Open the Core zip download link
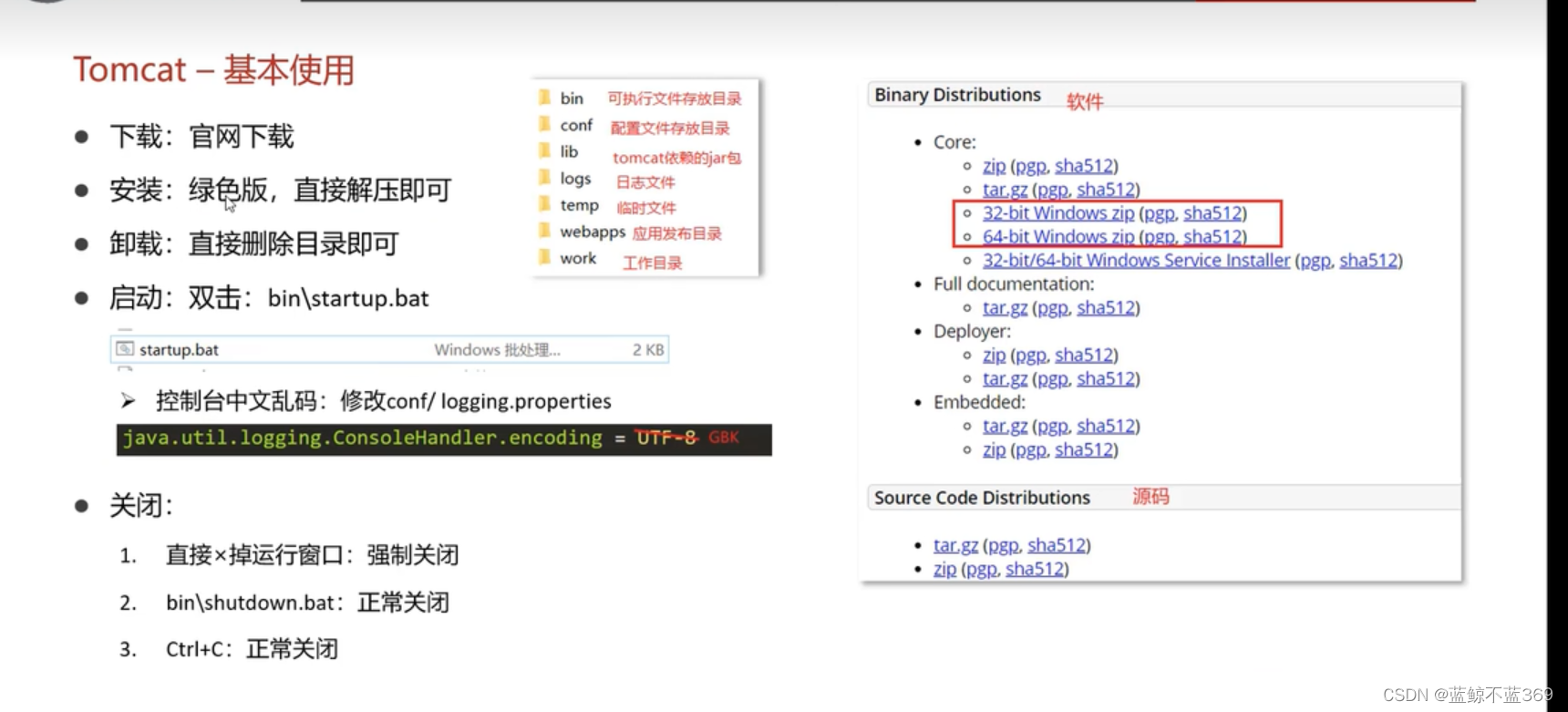The width and height of the screenshot is (1568, 712). pyautogui.click(x=994, y=166)
